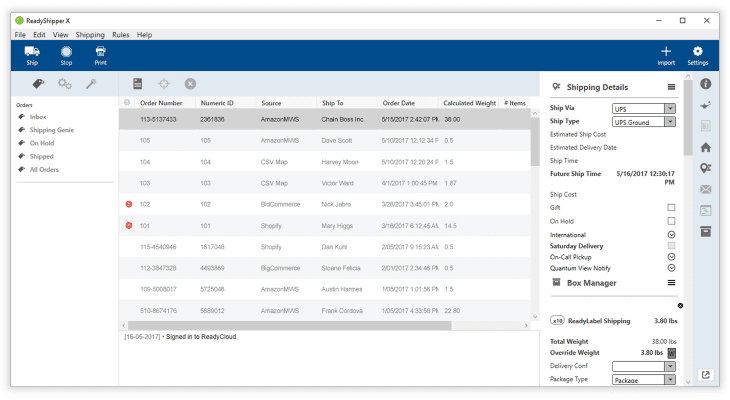Select the order row for Dave Scott
Screen dimensions: 730x400
pyautogui.click(x=324, y=140)
